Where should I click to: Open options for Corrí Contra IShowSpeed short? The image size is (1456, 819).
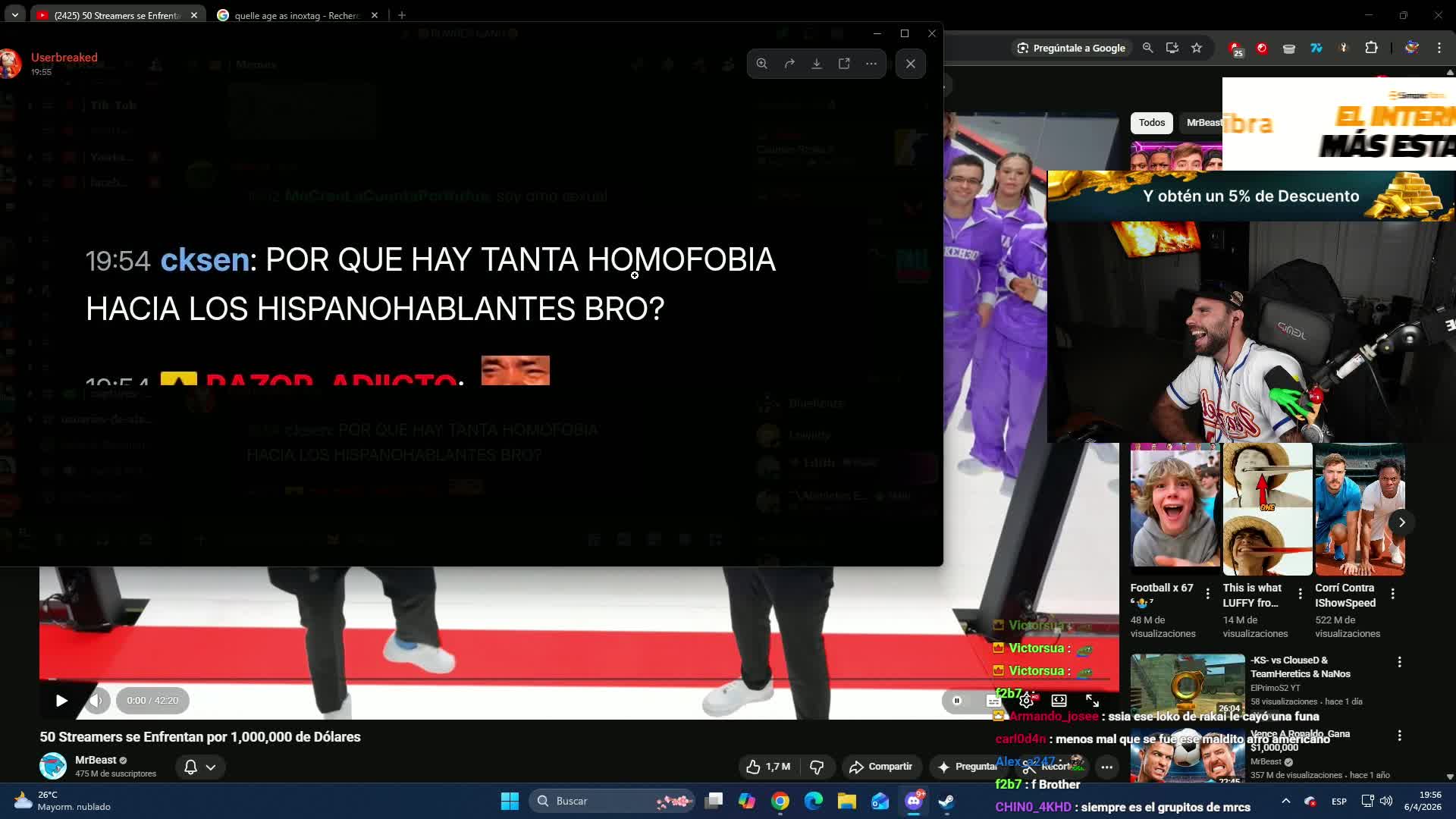click(1393, 594)
